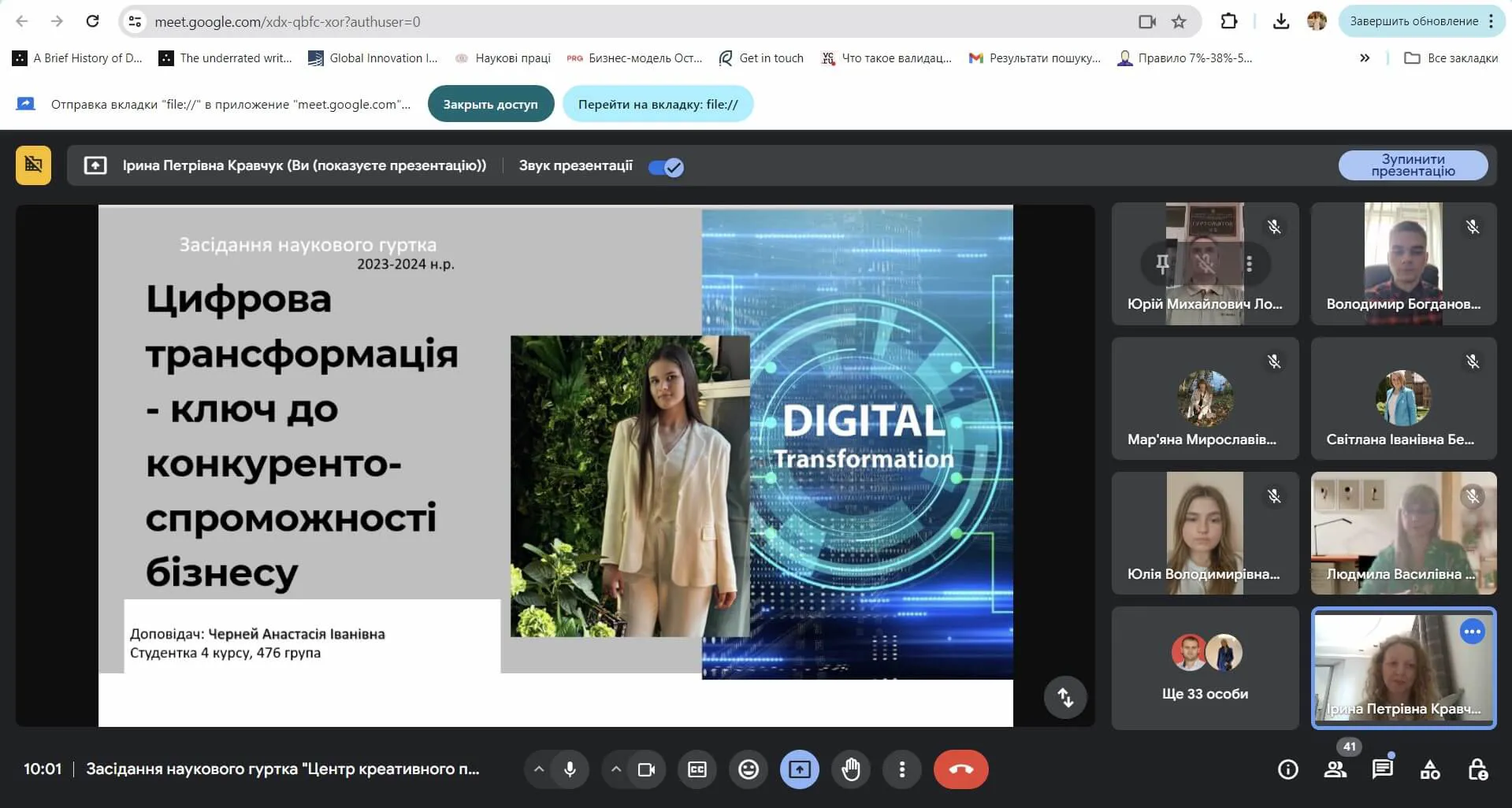Open the emoji reactions button

coord(748,769)
